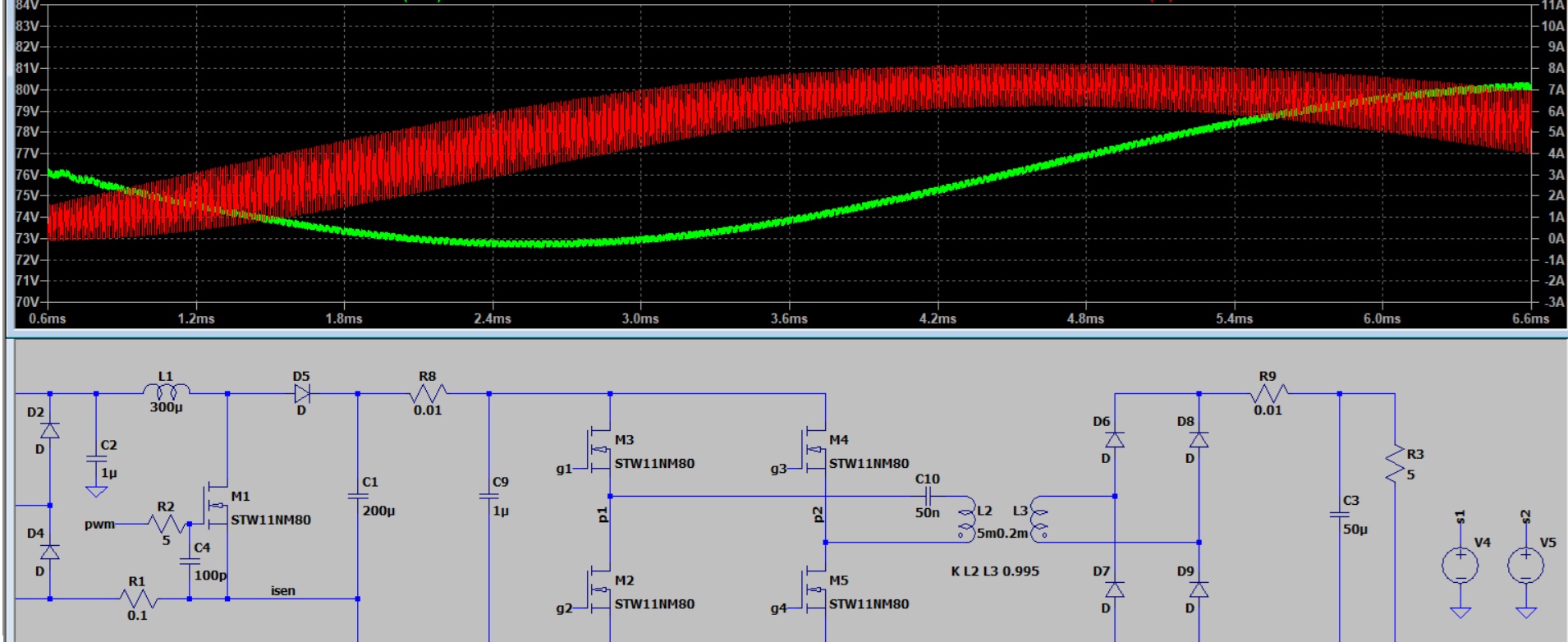Click the V5 voltage source
The height and width of the screenshot is (642, 1568).
pos(1525,566)
